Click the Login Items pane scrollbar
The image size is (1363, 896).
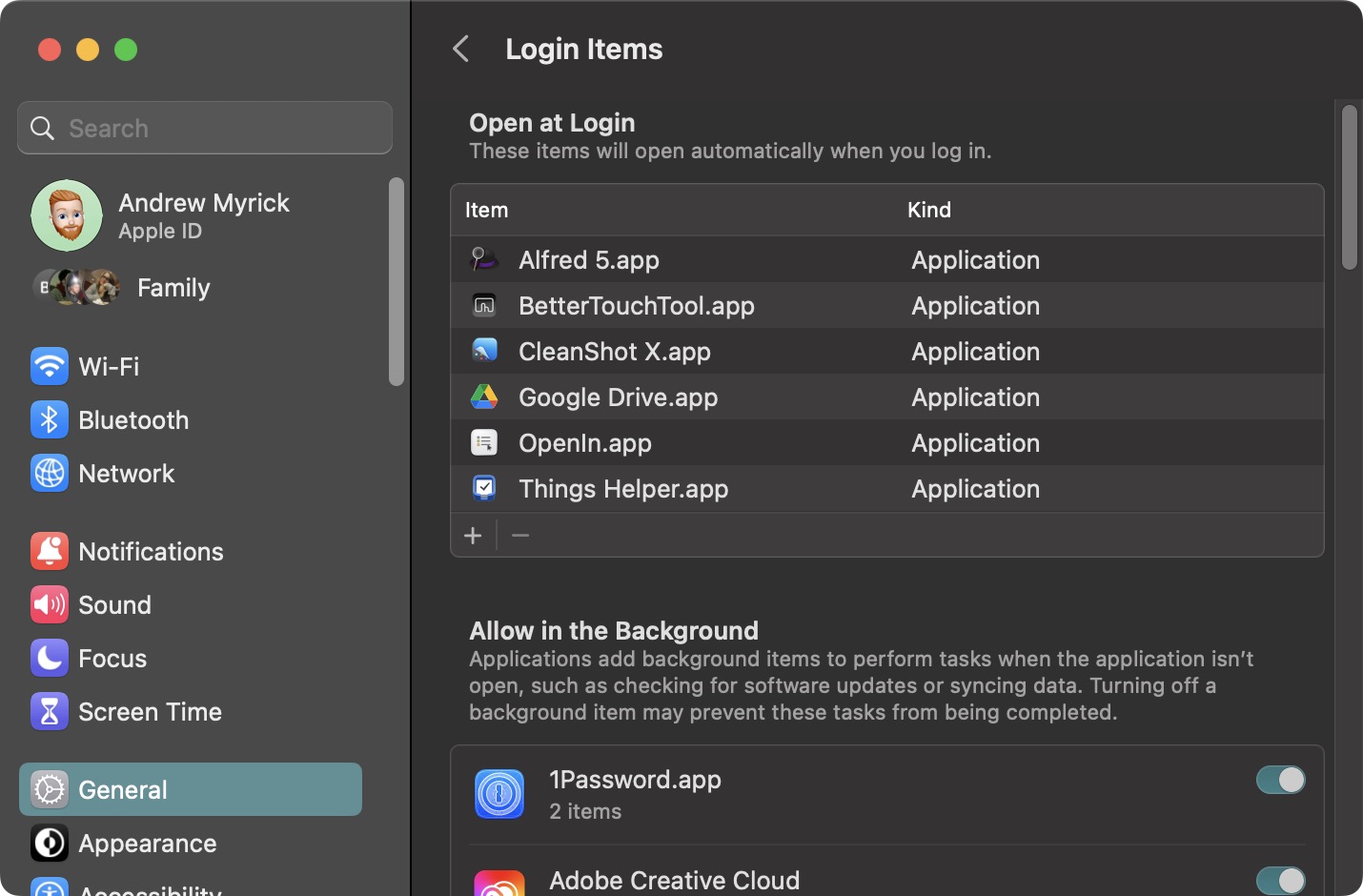1349,187
